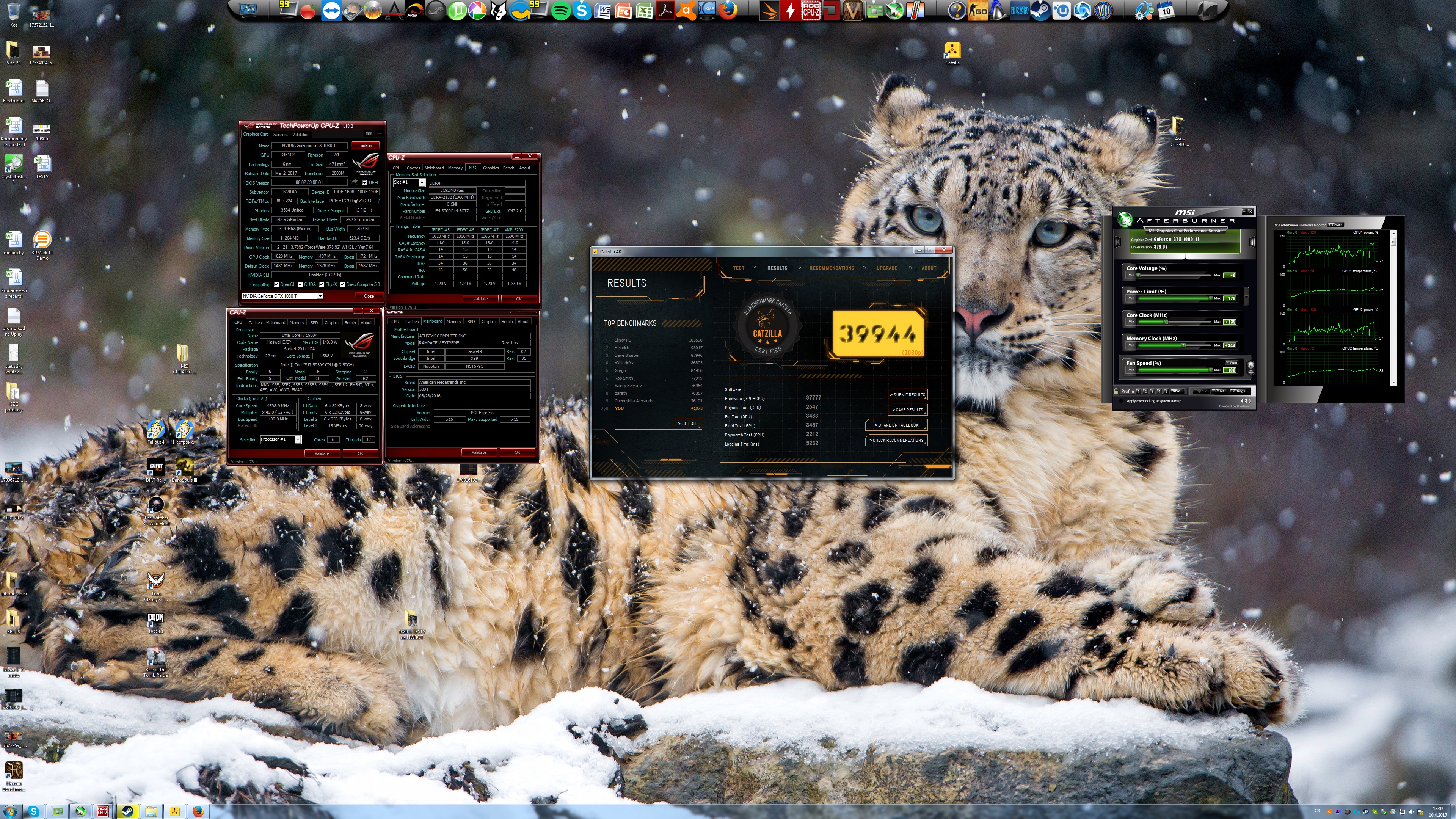The height and width of the screenshot is (819, 1456).
Task: Launch Firefox from the top dock
Action: tap(728, 10)
